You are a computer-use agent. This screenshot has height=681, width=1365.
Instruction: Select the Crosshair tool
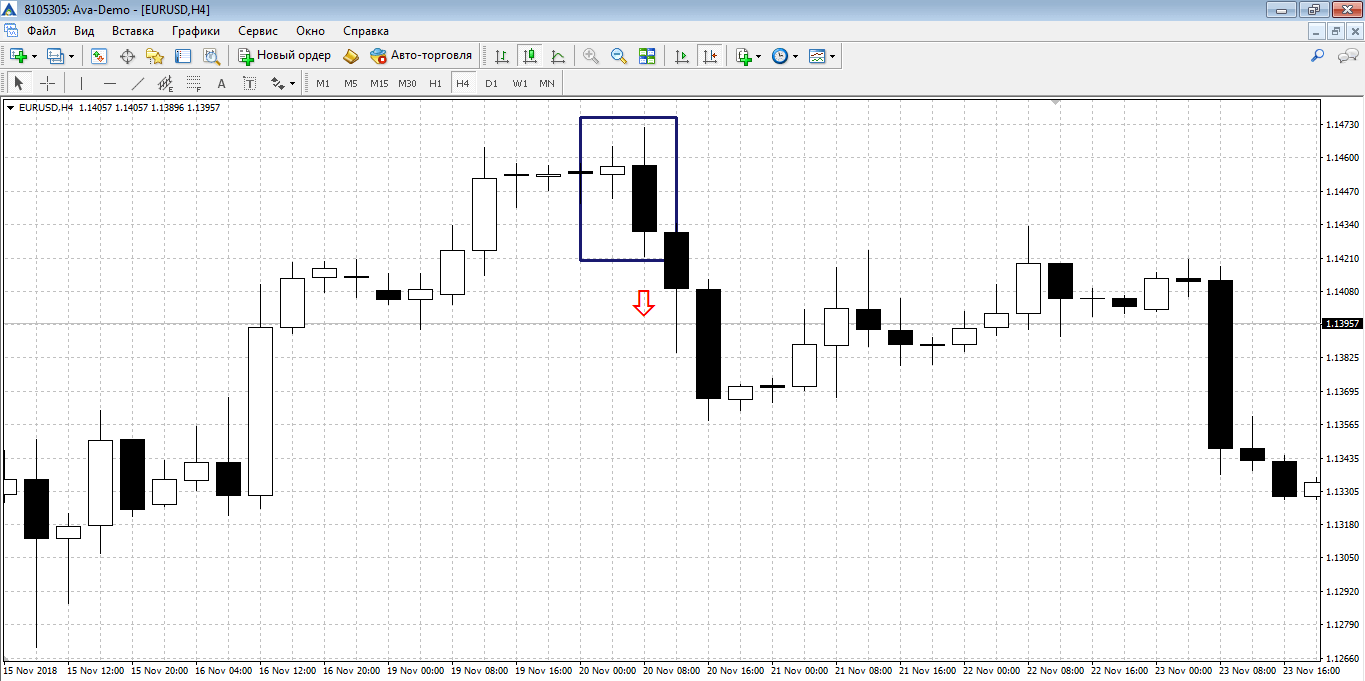click(47, 83)
